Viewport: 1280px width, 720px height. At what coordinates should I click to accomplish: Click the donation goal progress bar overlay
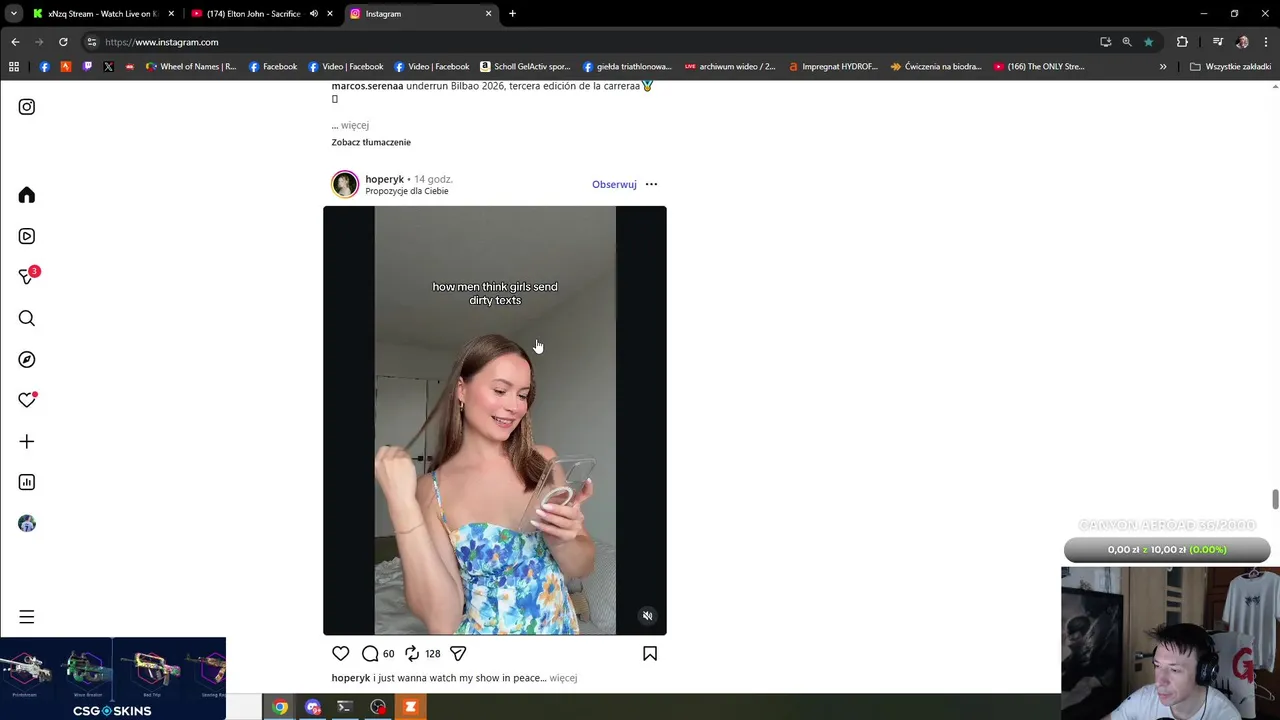point(1167,549)
